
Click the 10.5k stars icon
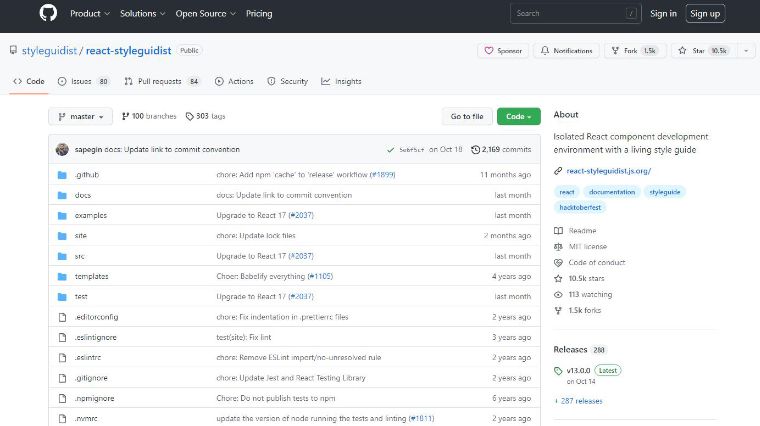click(558, 279)
